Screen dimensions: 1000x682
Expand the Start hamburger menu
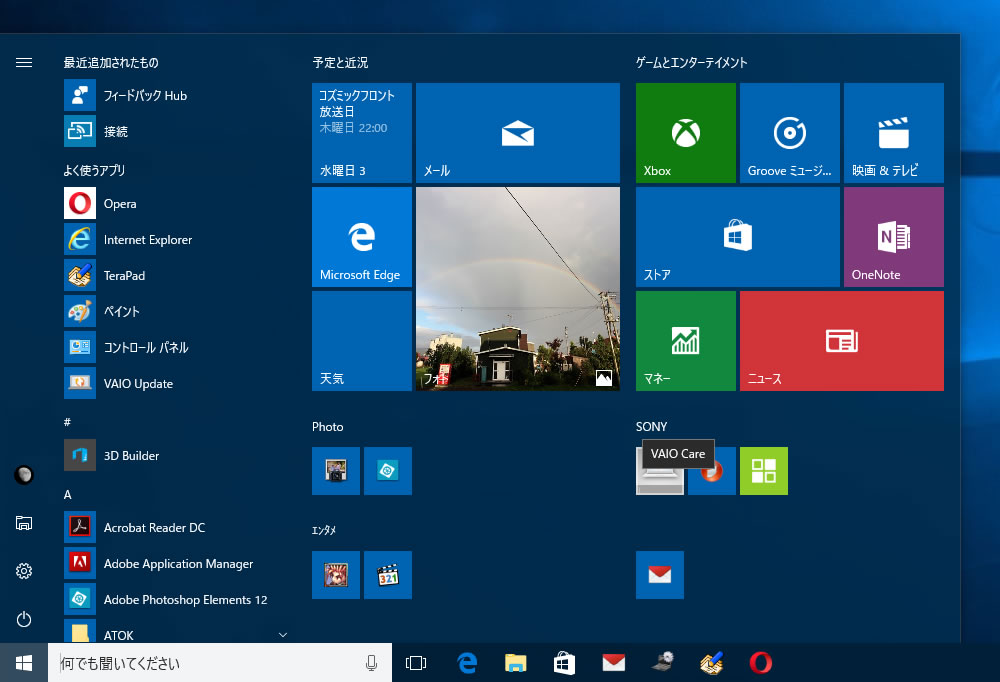point(24,63)
